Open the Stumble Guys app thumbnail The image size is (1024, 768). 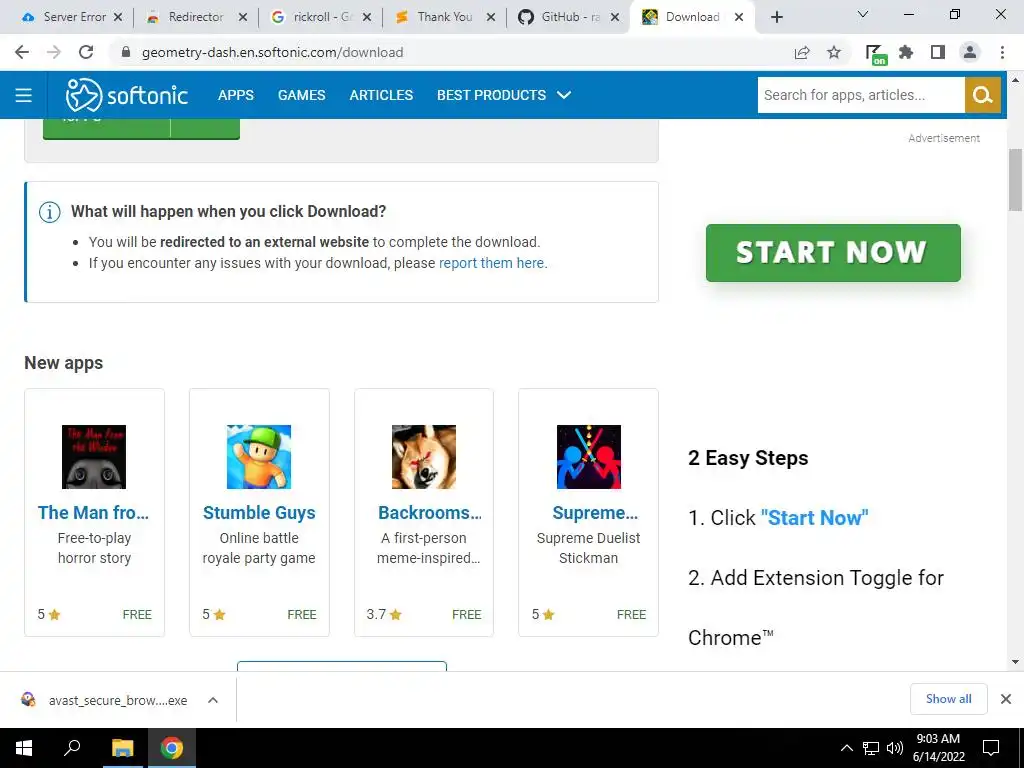click(259, 456)
